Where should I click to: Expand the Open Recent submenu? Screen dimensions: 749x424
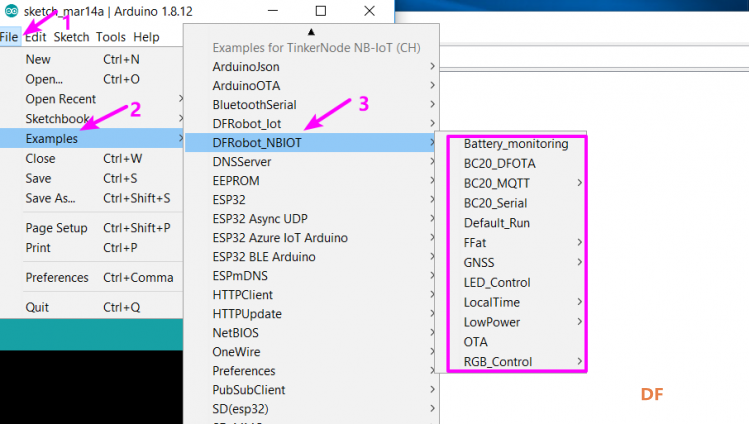tap(92, 99)
